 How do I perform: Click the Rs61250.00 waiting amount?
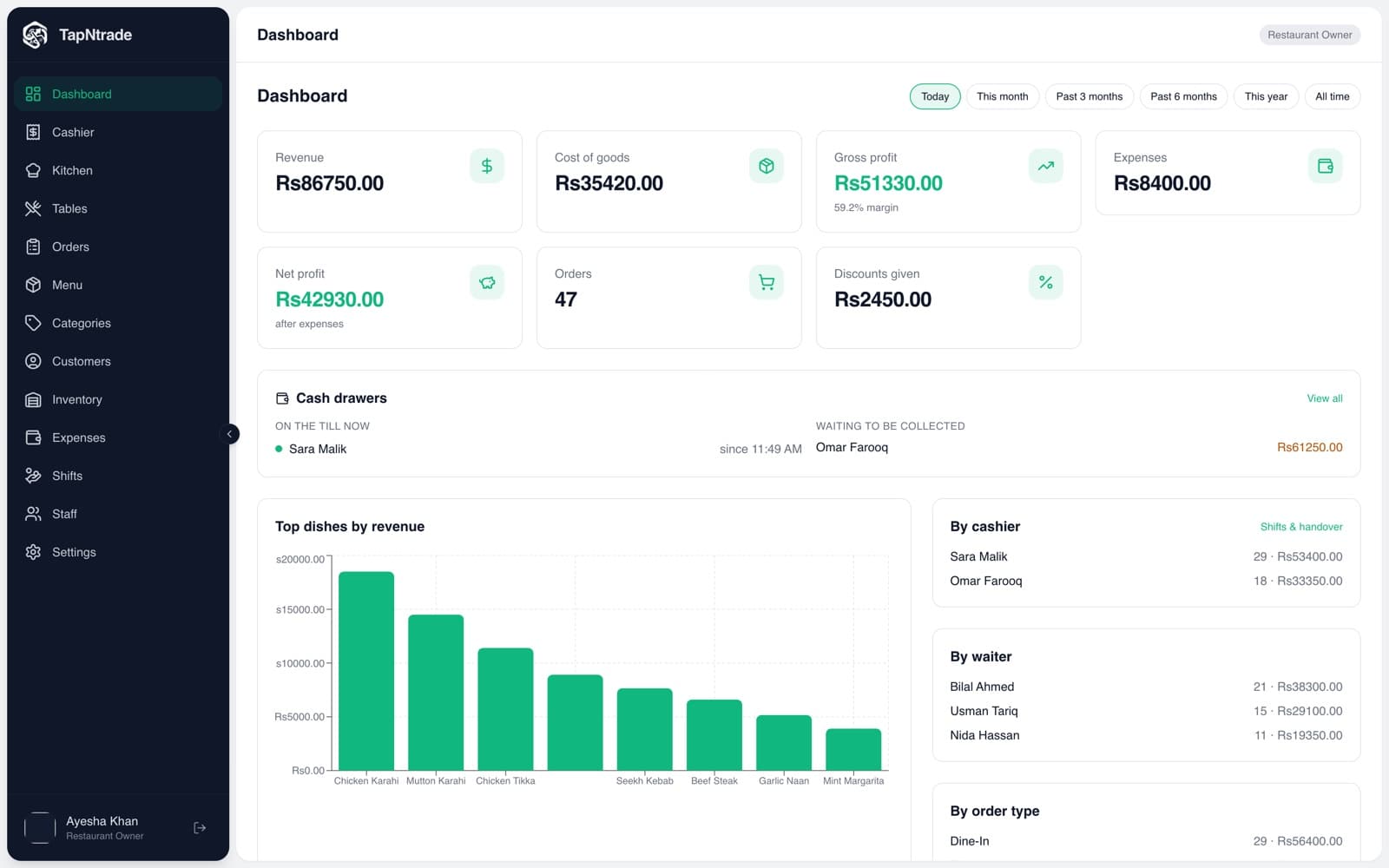(1310, 447)
